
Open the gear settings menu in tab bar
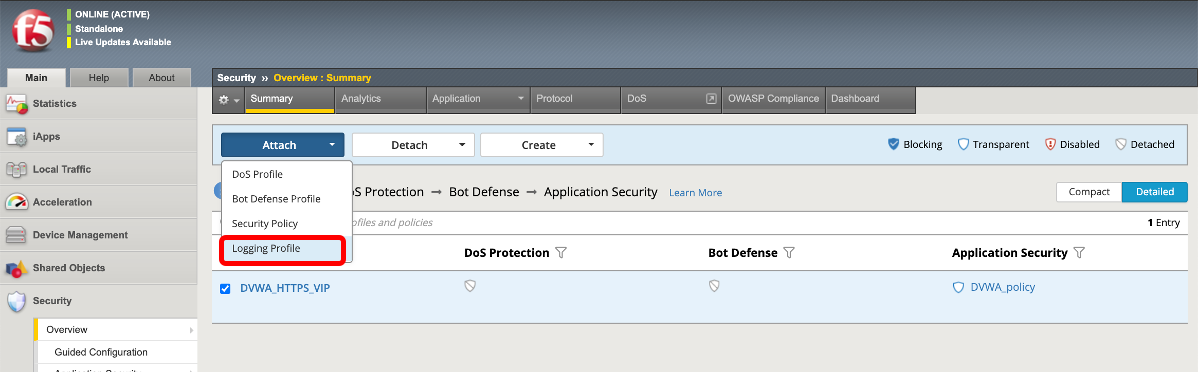click(228, 99)
